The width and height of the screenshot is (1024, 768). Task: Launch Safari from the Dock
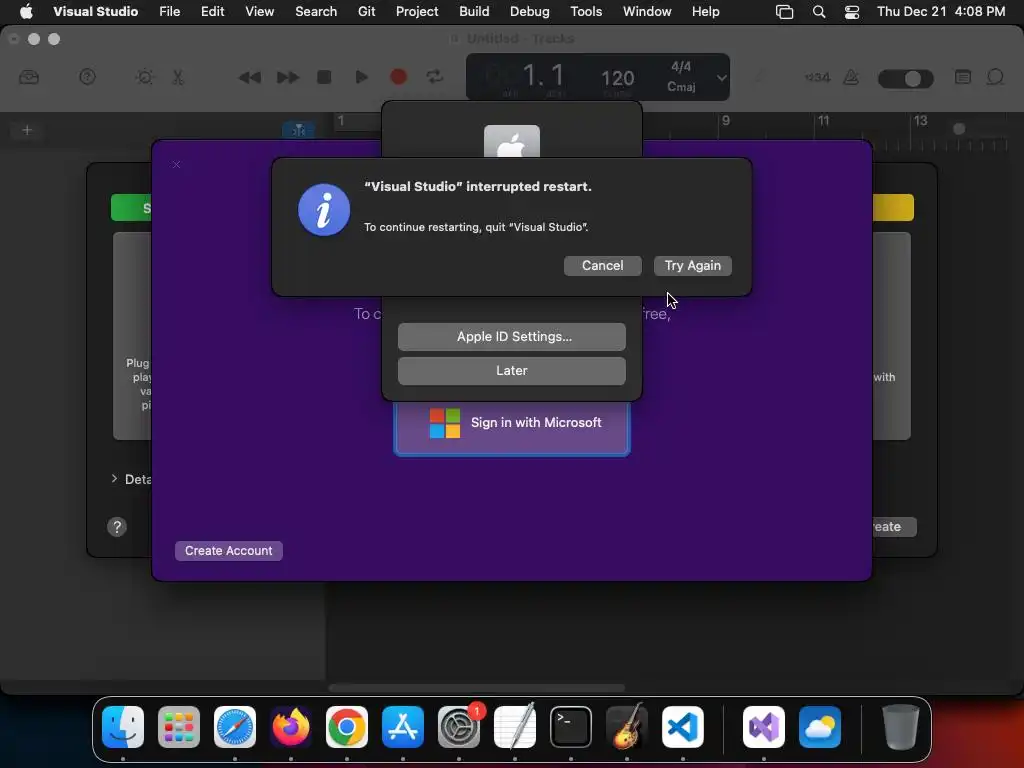[x=234, y=727]
